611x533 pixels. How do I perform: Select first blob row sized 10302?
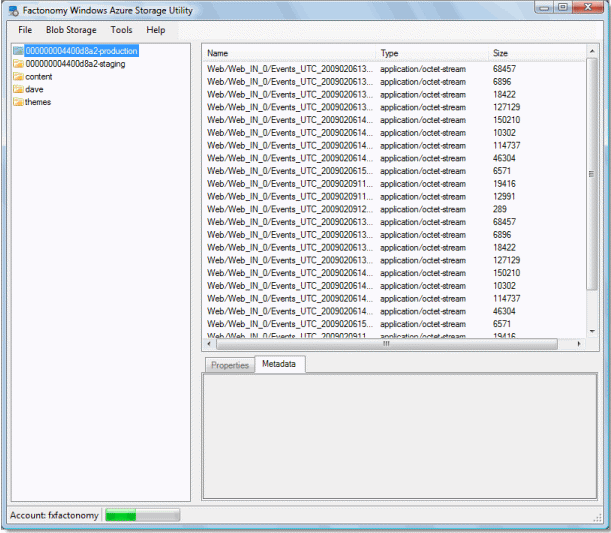tap(394, 133)
